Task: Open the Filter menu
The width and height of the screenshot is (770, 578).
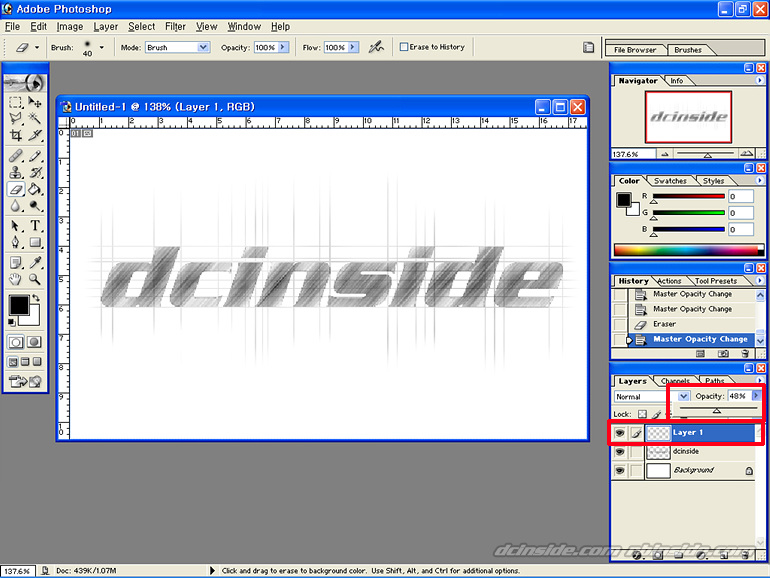Action: pos(175,27)
